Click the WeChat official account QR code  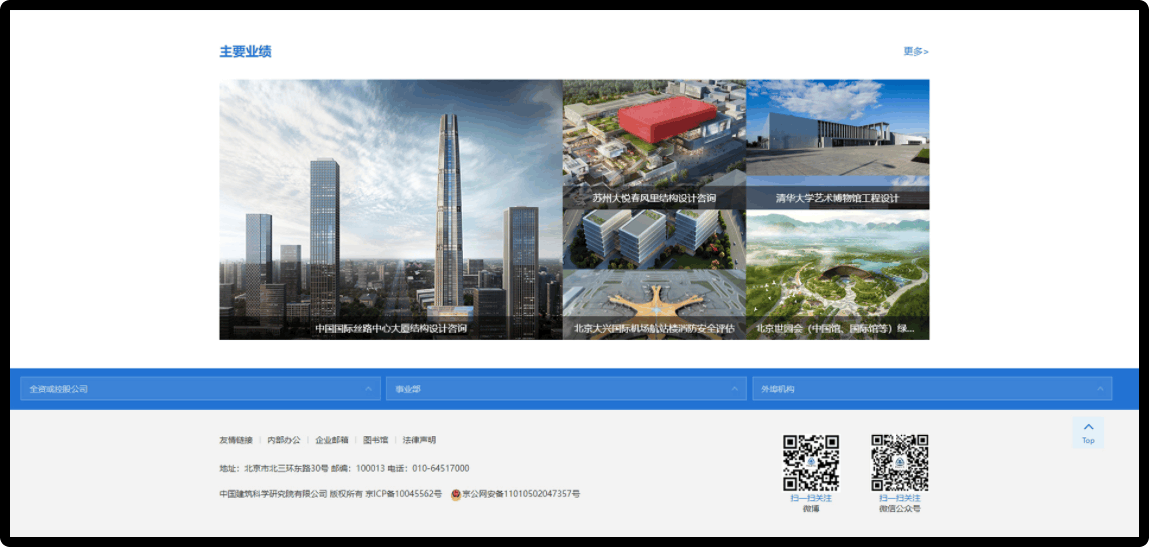(x=899, y=462)
